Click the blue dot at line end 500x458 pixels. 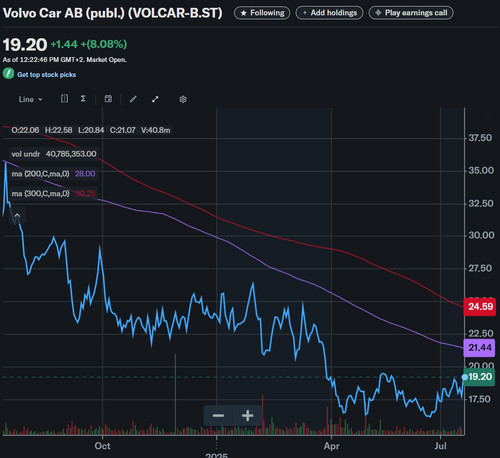(465, 377)
